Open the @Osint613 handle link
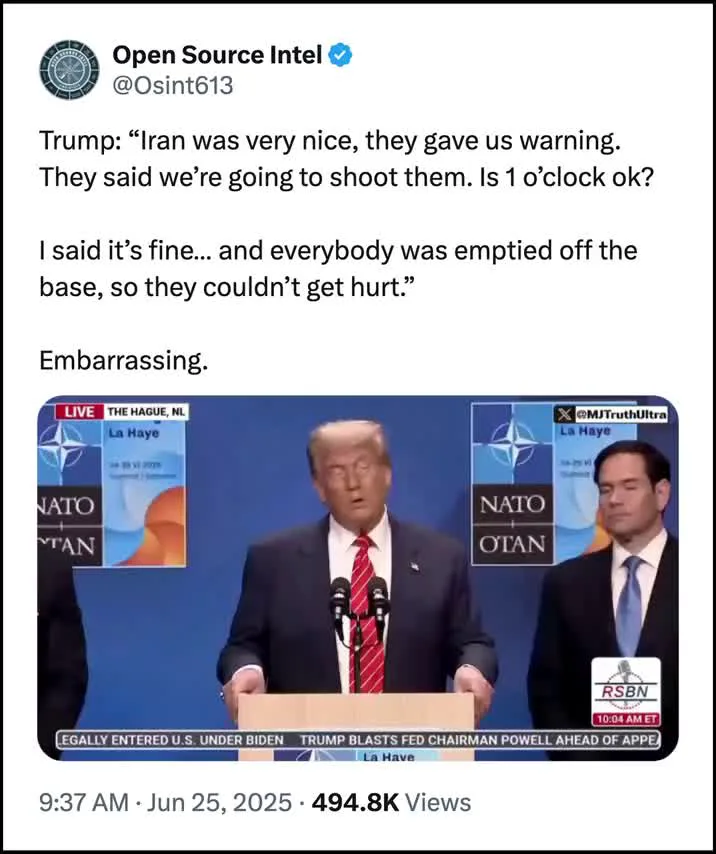 pyautogui.click(x=173, y=85)
